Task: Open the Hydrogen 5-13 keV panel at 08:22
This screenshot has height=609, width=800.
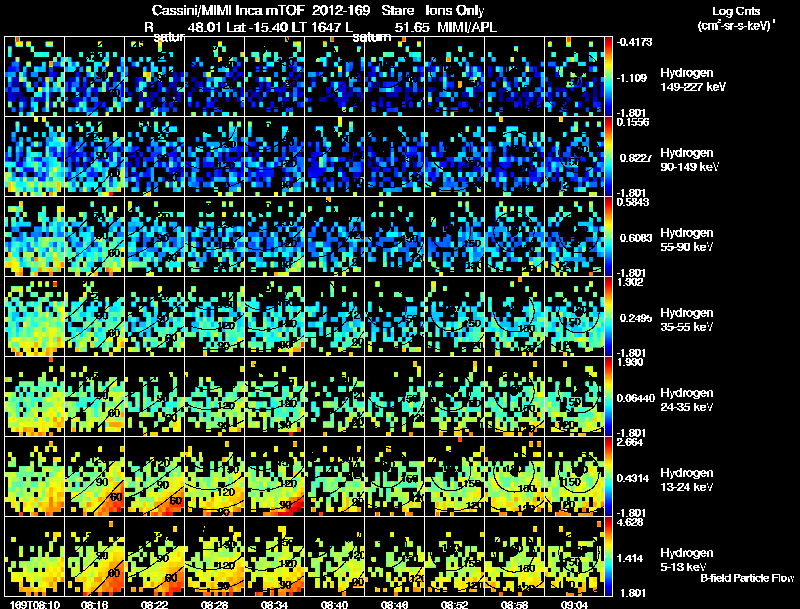Action: click(155, 556)
